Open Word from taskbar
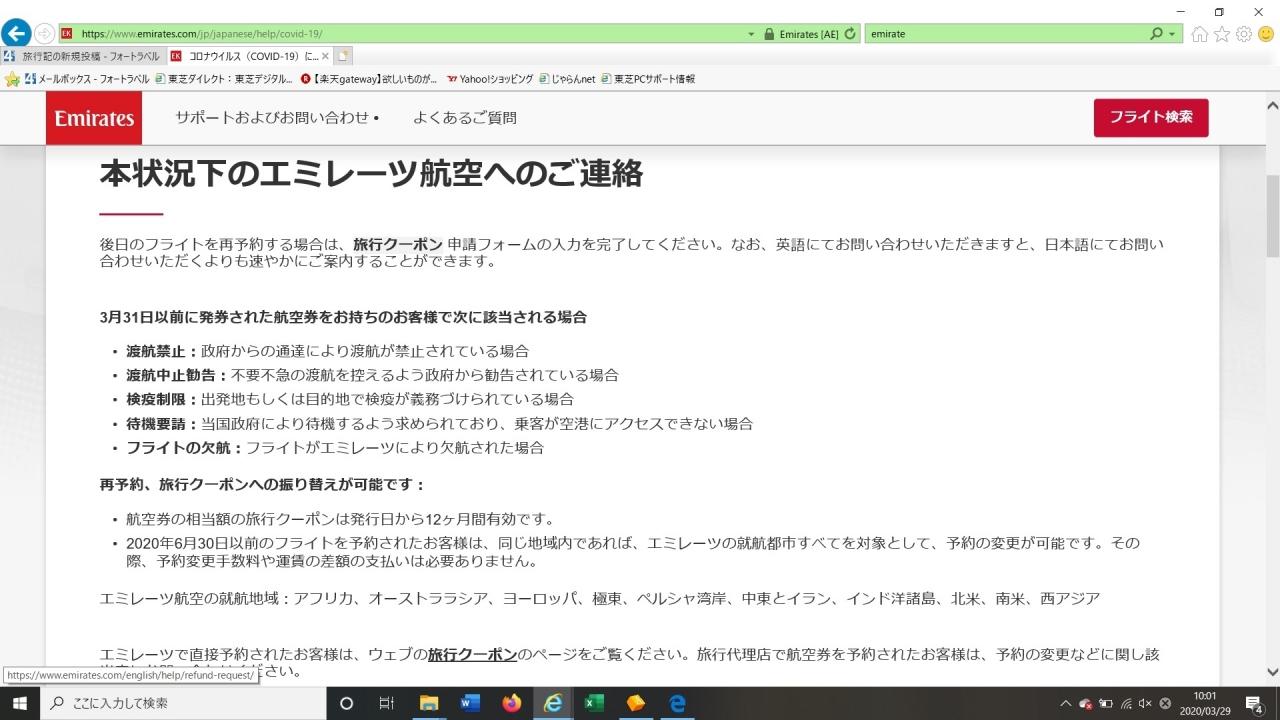This screenshot has height=720, width=1280. (470, 703)
